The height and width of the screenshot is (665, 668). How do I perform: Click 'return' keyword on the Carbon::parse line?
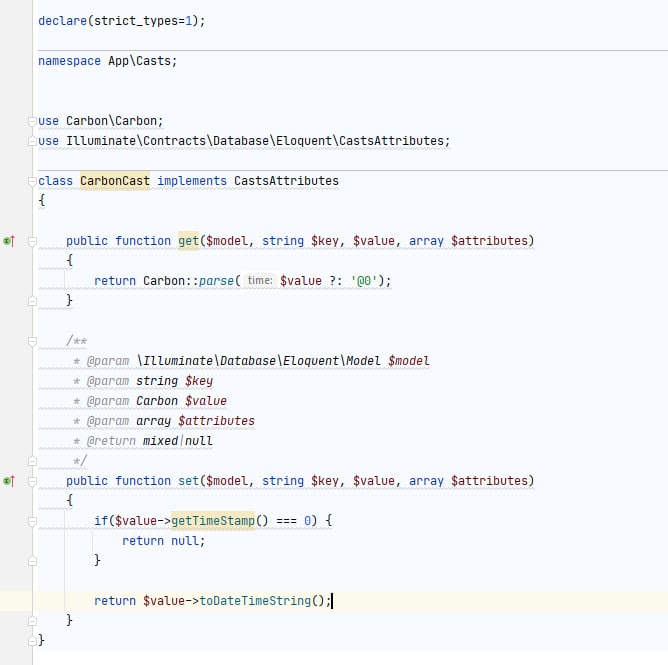tap(115, 281)
